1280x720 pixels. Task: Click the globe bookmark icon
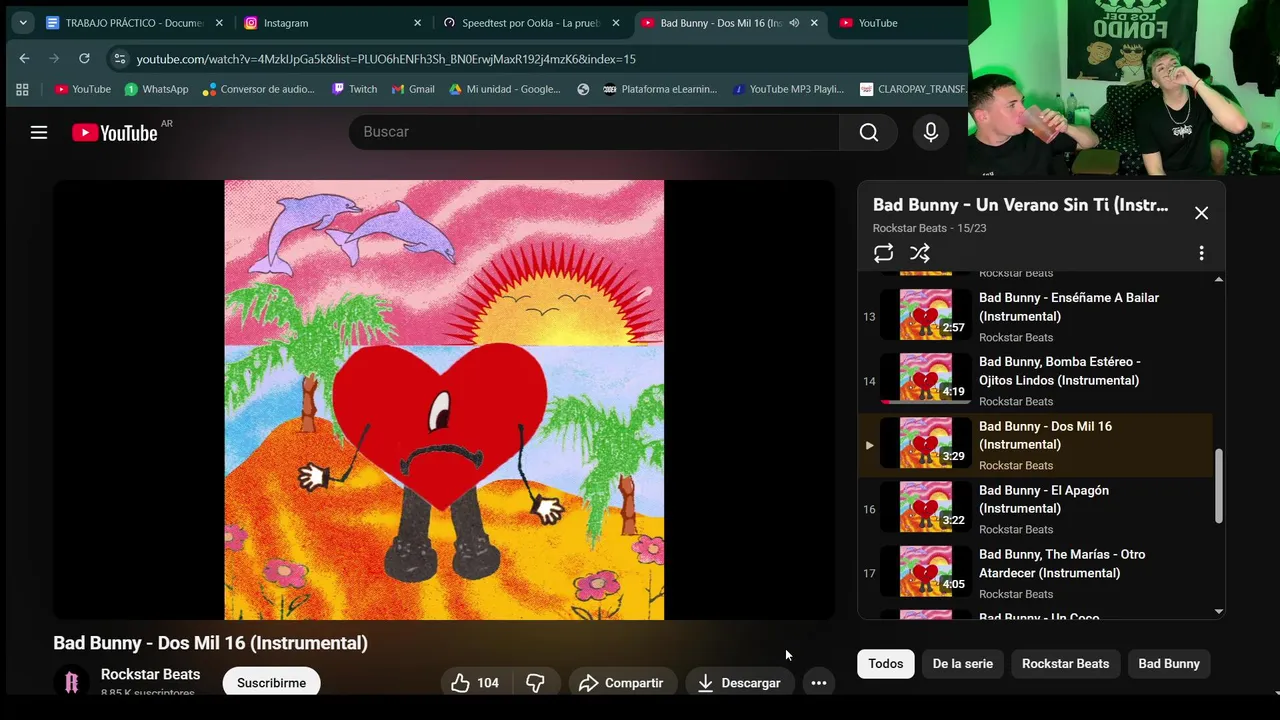(583, 89)
